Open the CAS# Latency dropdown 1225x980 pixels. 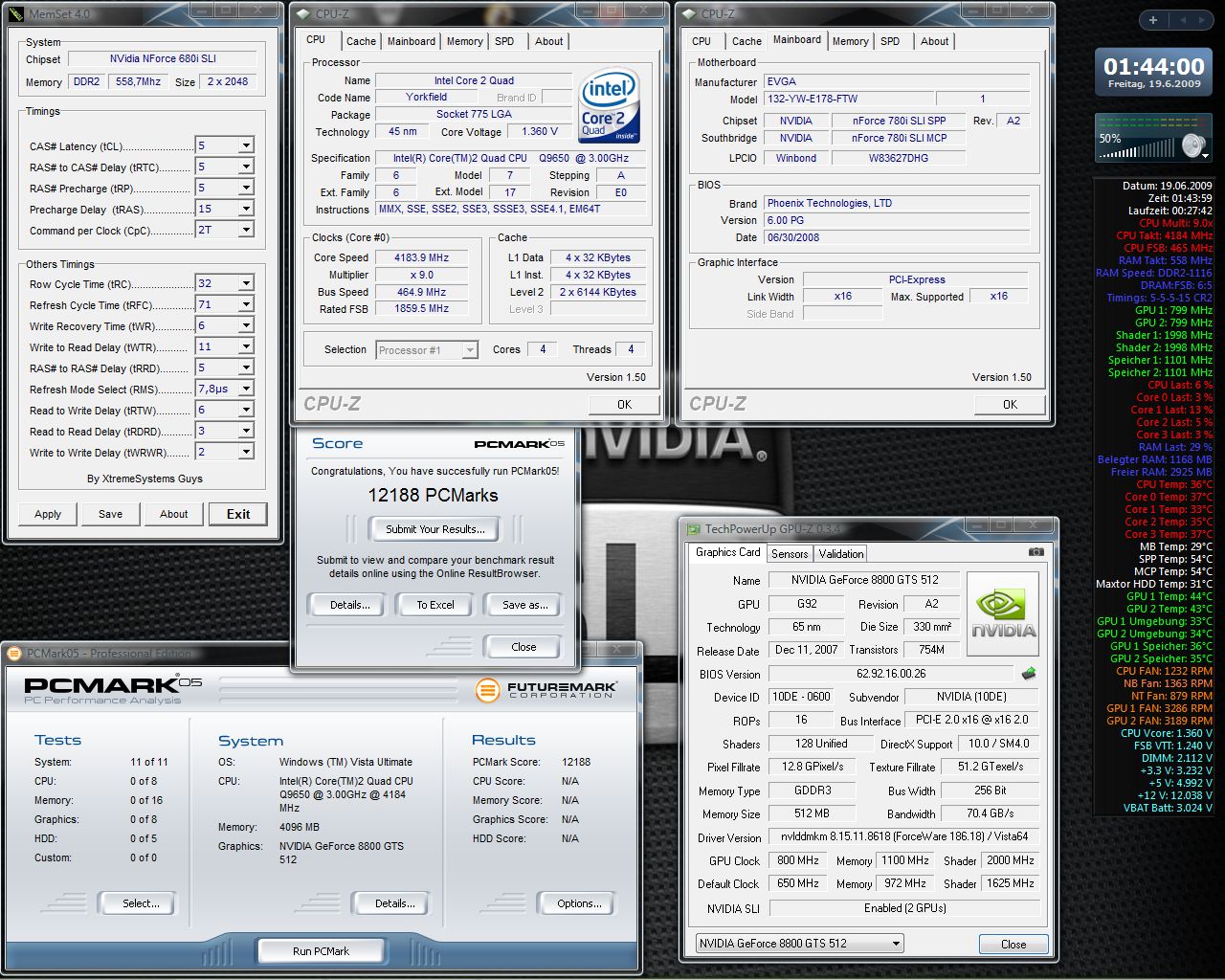coord(246,145)
